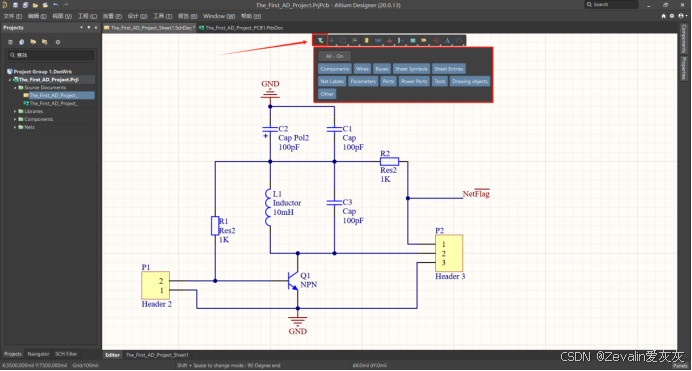Select the arc drawing tool
The height and width of the screenshot is (371, 692).
click(459, 40)
